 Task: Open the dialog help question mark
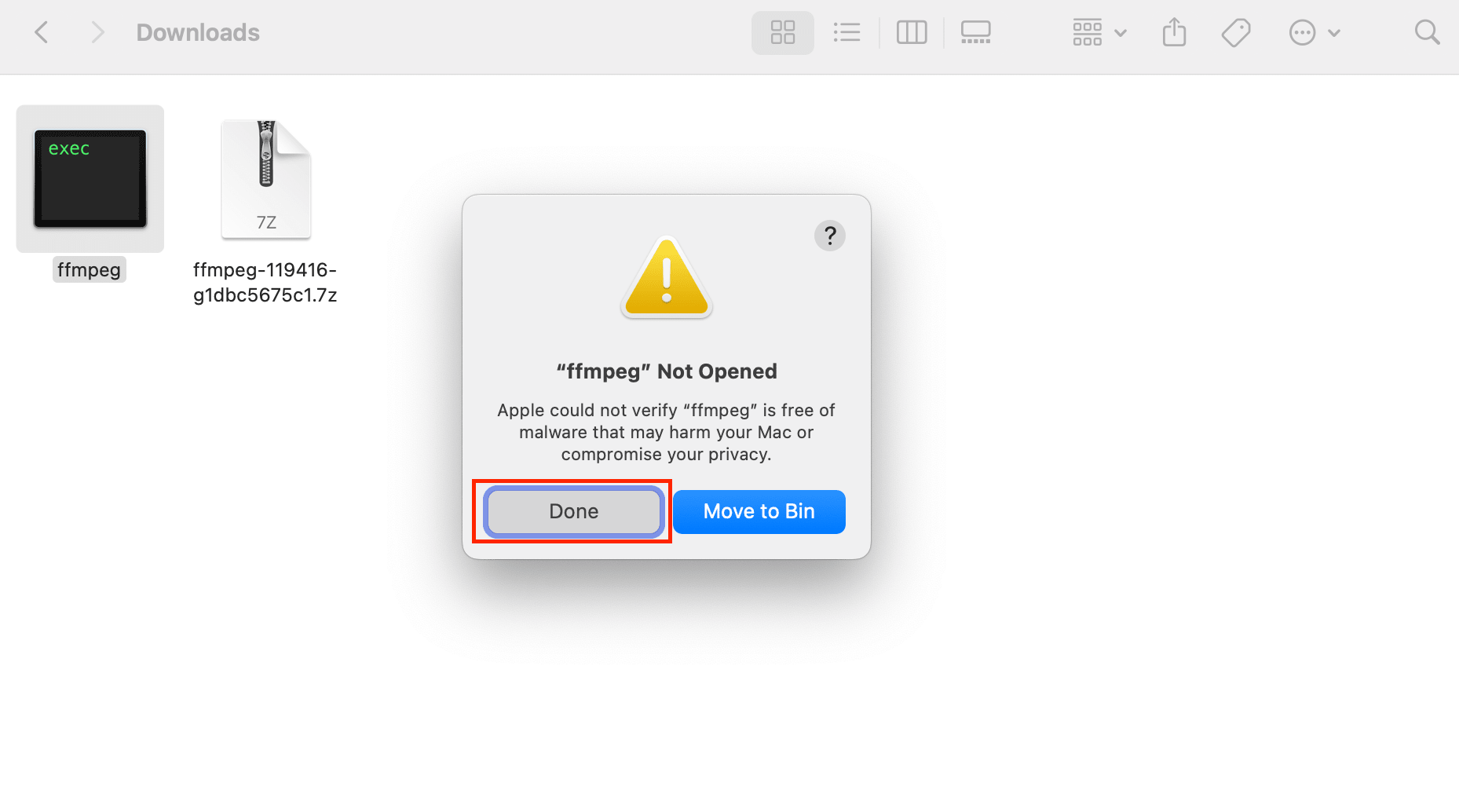[x=829, y=236]
